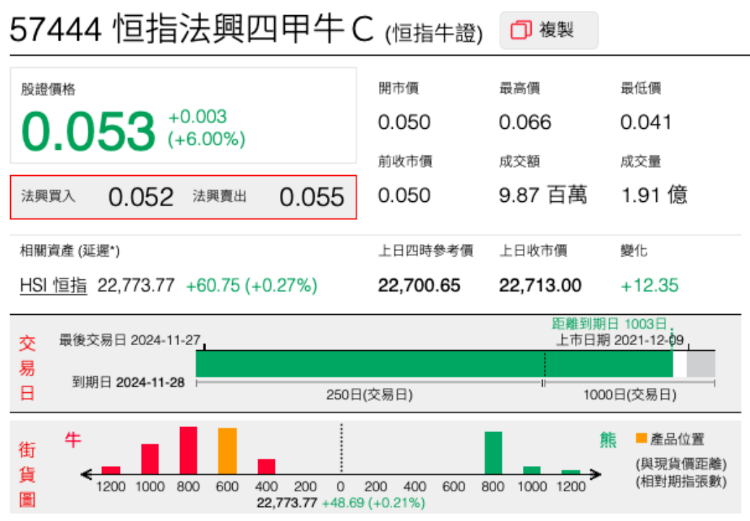Viewport: 750px width, 521px height.
Task: Click the HSI index value 22,773.77 next to 恒指
Action: click(136, 286)
